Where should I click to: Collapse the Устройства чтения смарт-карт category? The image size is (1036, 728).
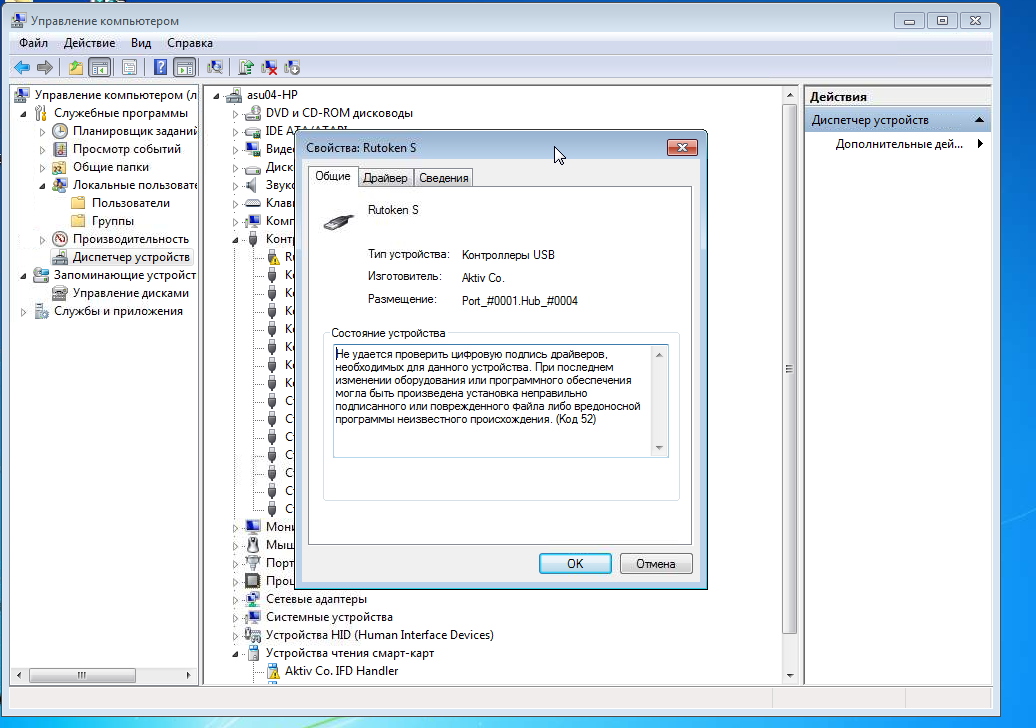click(x=237, y=653)
